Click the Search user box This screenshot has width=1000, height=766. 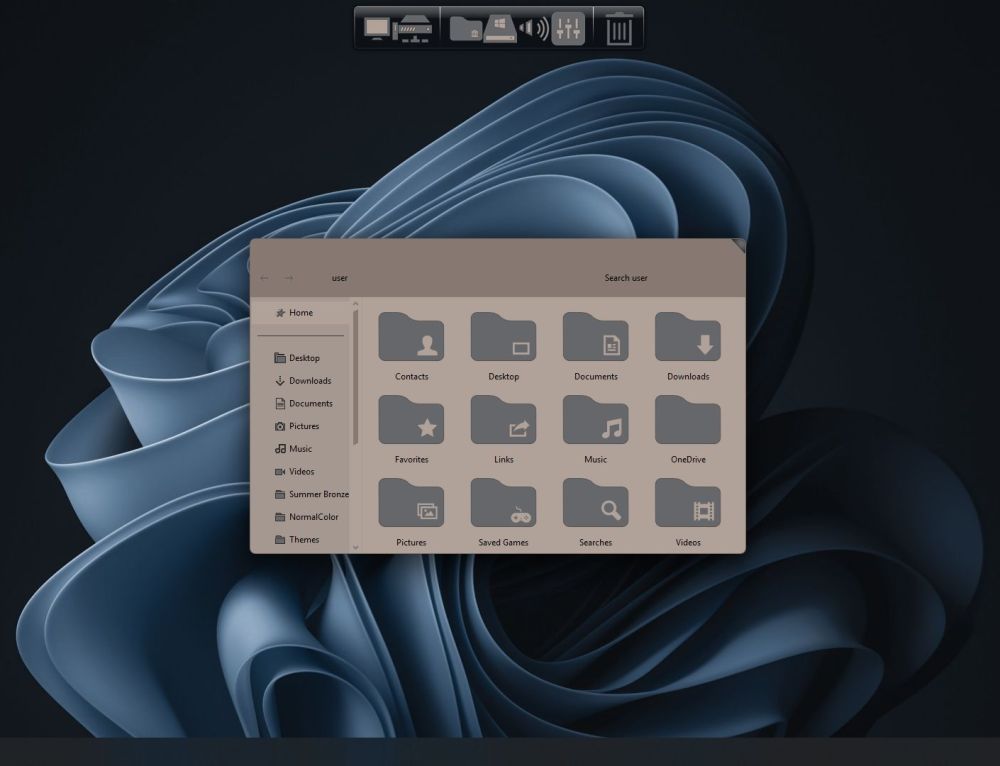[x=626, y=278]
